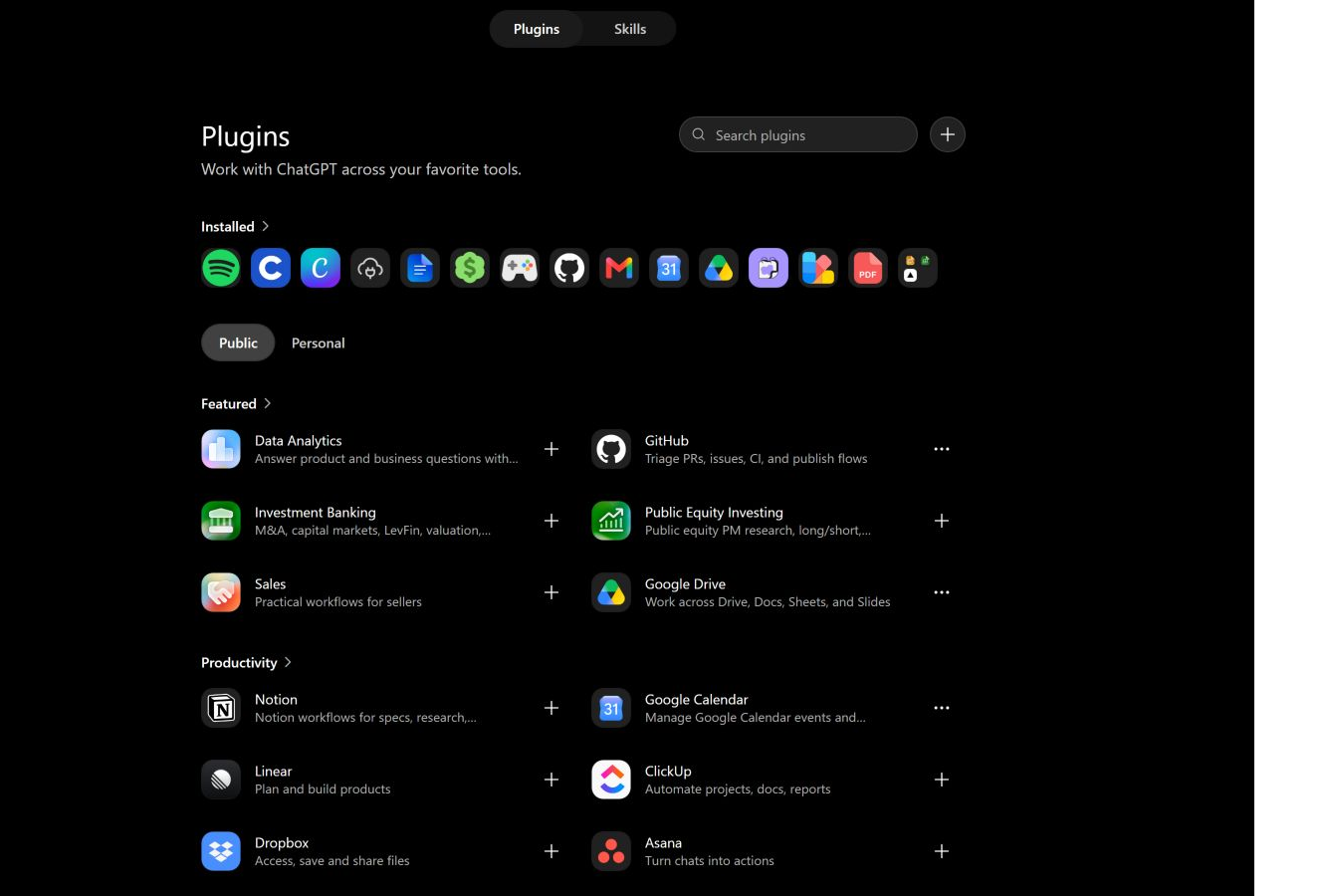Open the cloud plug connector icon

[x=370, y=268]
